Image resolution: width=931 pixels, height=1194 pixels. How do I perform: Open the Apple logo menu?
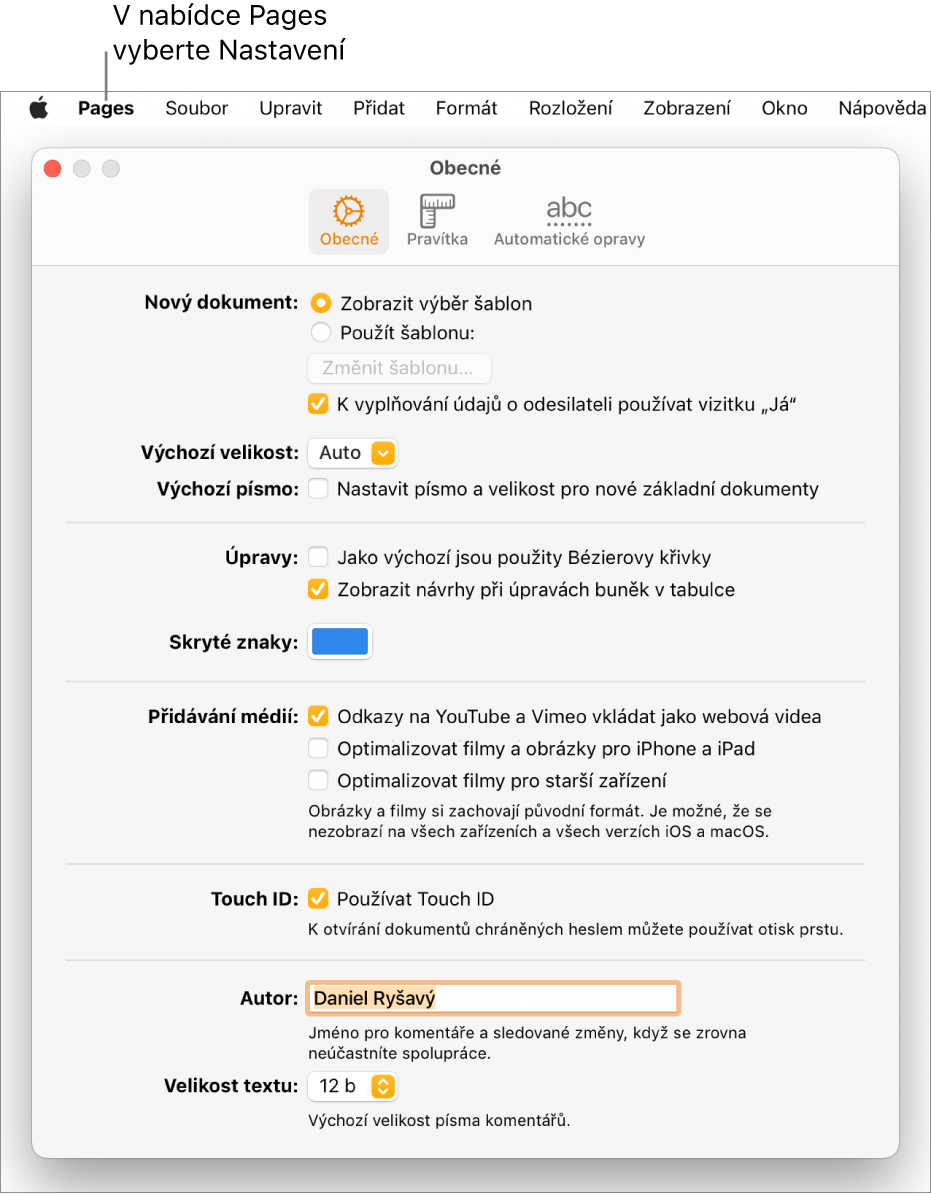pos(39,108)
